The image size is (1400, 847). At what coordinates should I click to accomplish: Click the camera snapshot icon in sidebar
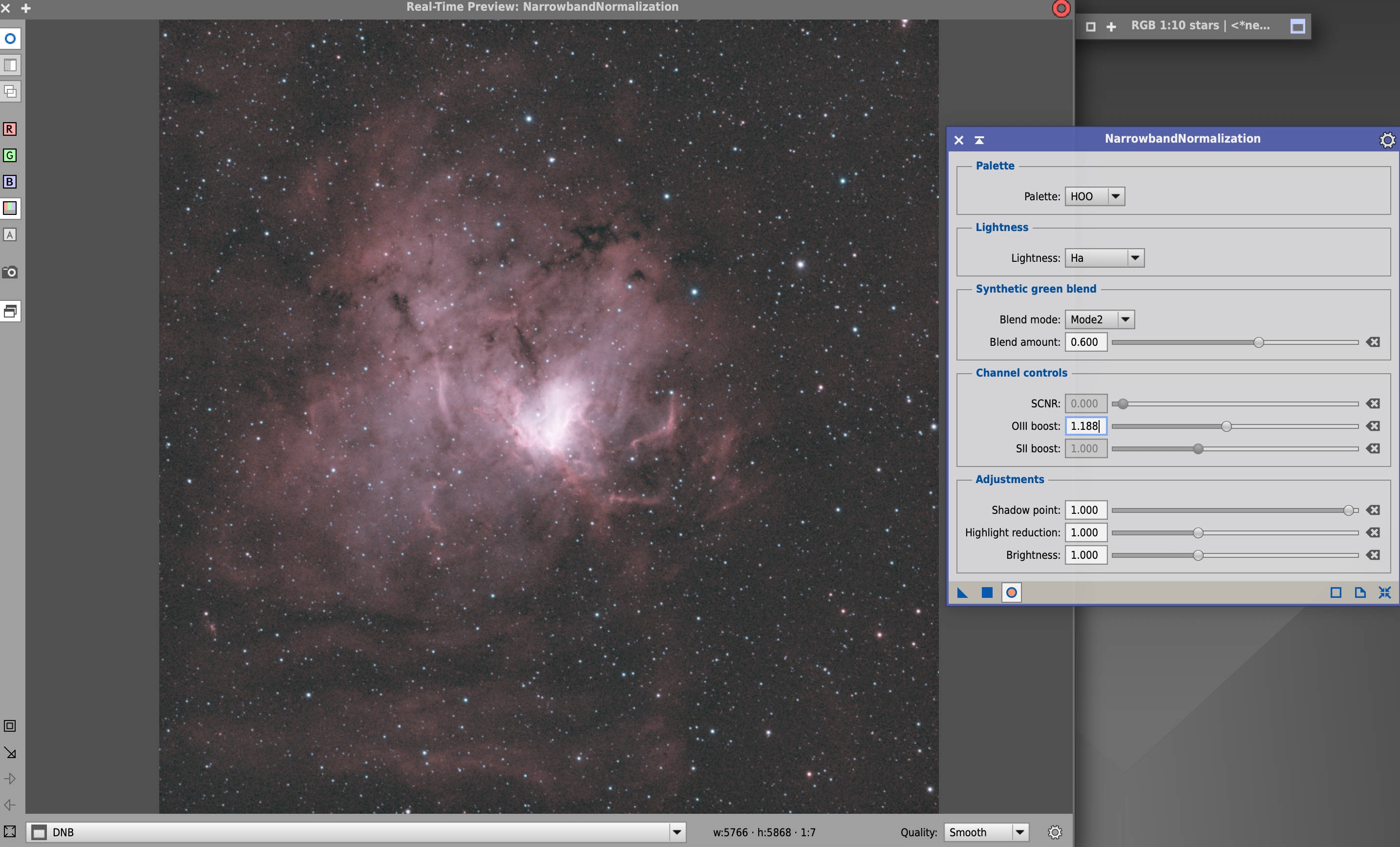(x=10, y=272)
